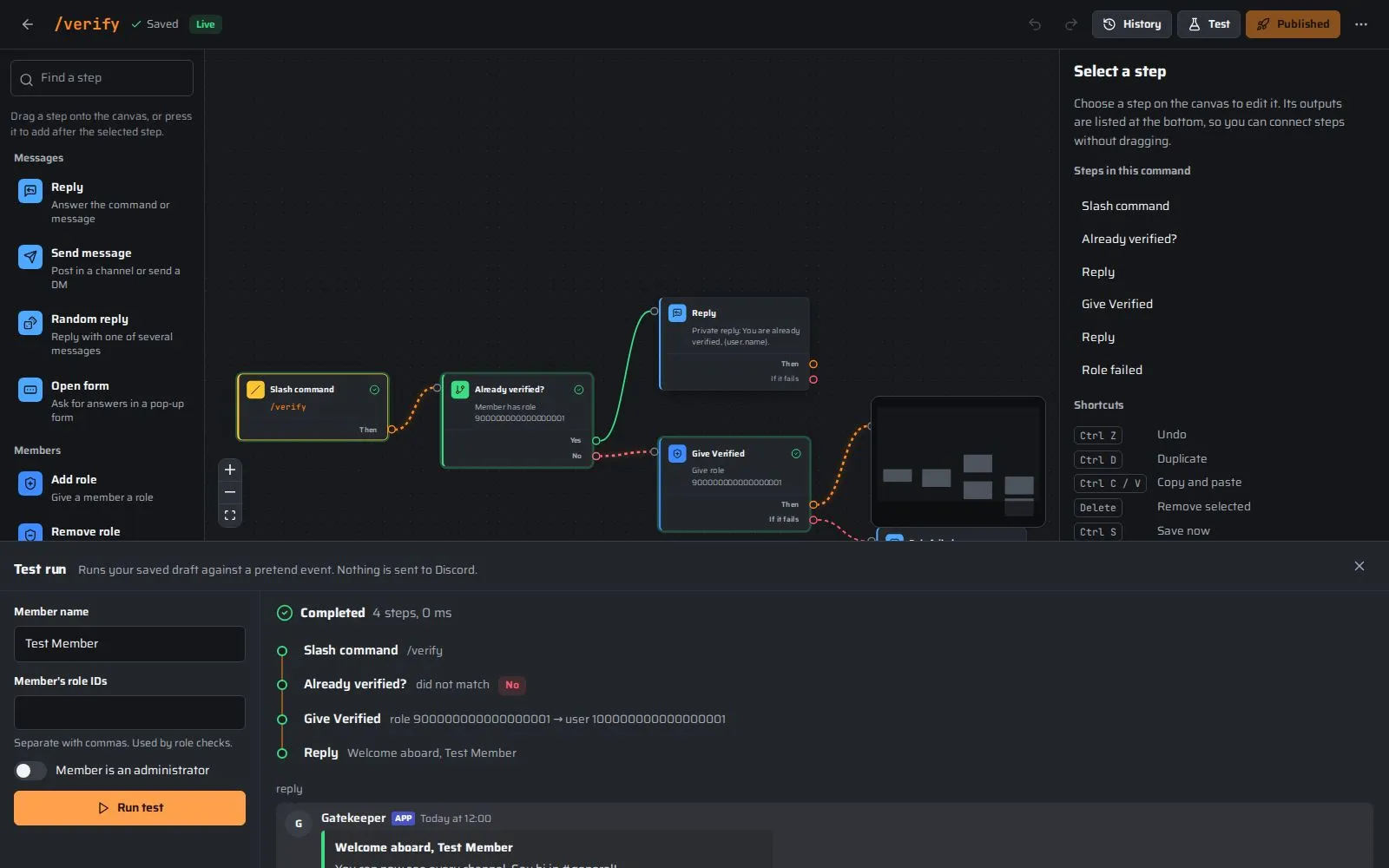Click the Delete shortcut key label
This screenshot has width=1389, height=868.
tap(1098, 508)
